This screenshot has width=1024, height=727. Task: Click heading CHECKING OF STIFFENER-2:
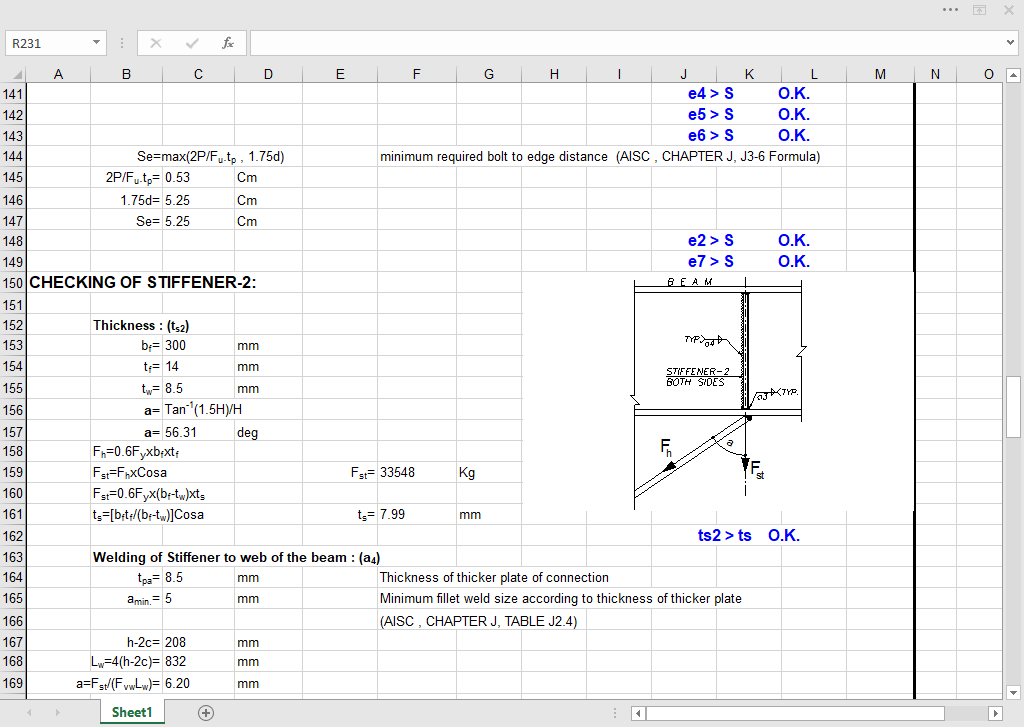click(x=142, y=282)
